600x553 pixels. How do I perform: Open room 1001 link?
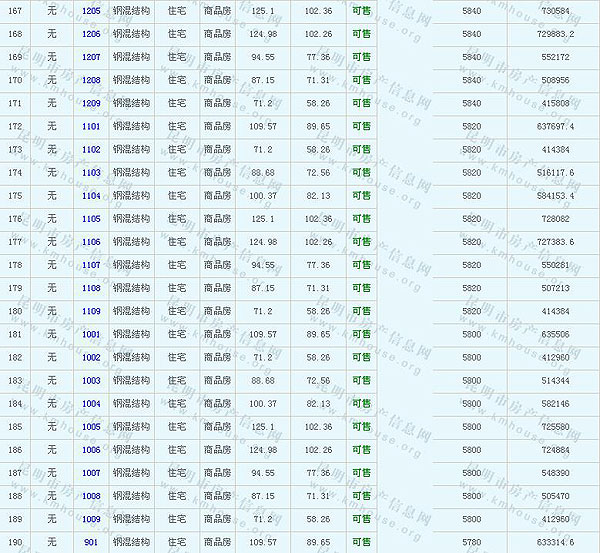tap(91, 334)
